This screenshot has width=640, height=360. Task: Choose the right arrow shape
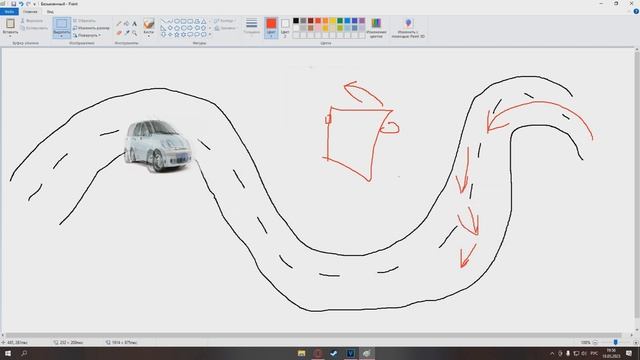190,28
